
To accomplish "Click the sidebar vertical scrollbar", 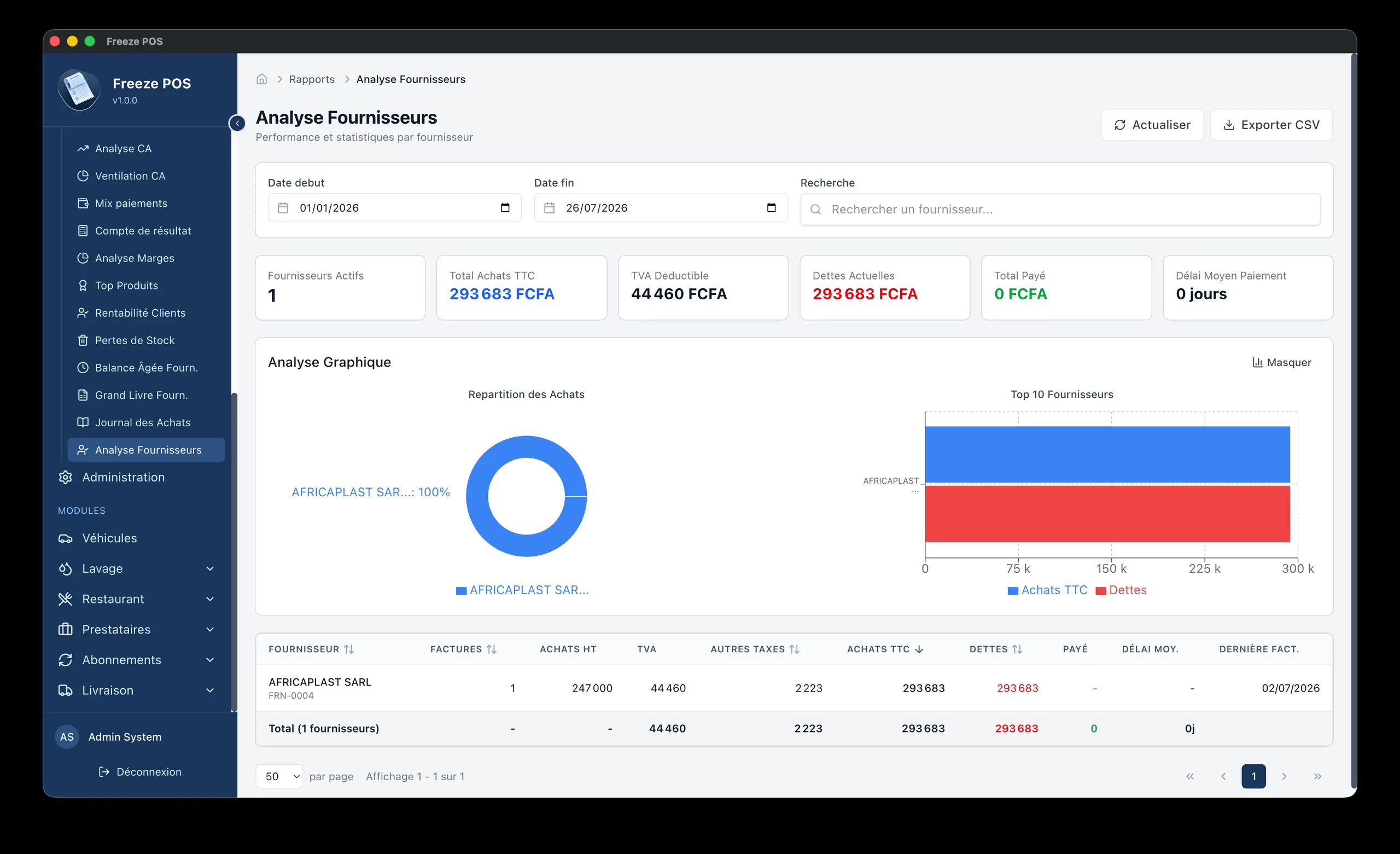I will [234, 551].
